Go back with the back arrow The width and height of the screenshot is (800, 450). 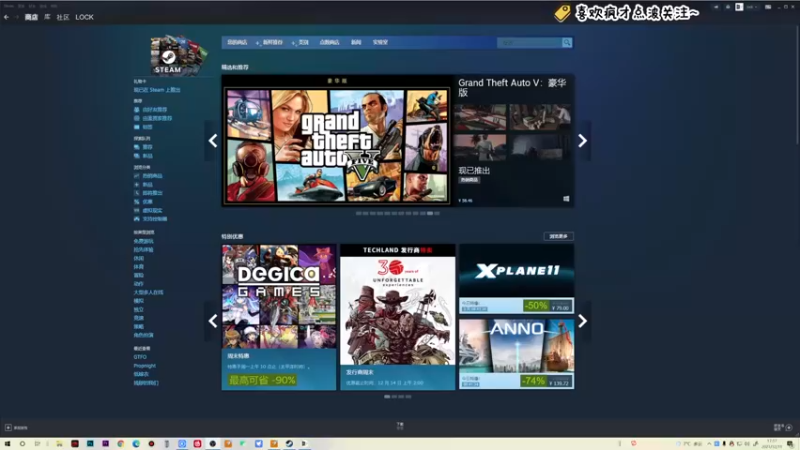tap(6, 17)
